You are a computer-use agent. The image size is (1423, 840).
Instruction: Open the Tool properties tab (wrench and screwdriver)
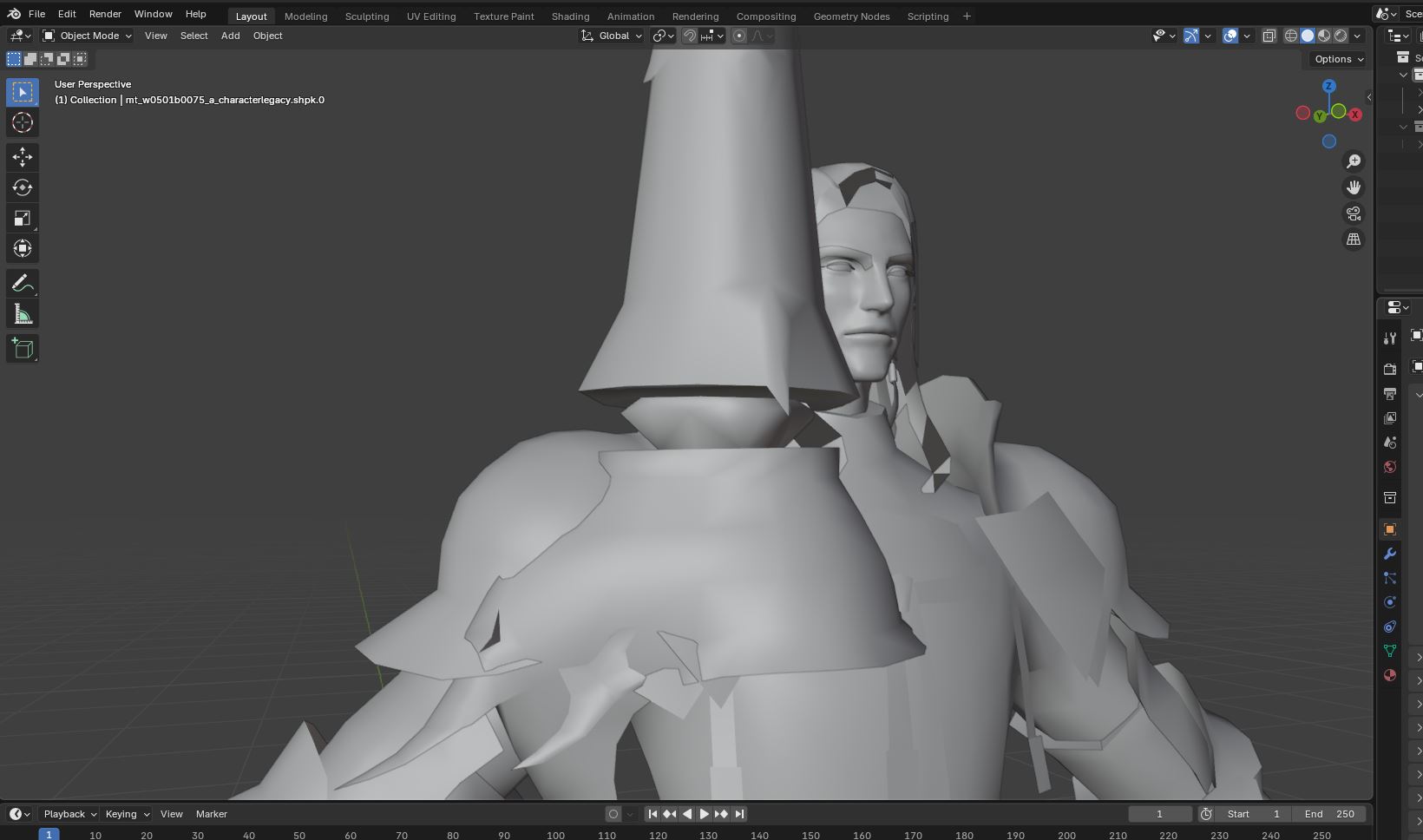pos(1390,338)
